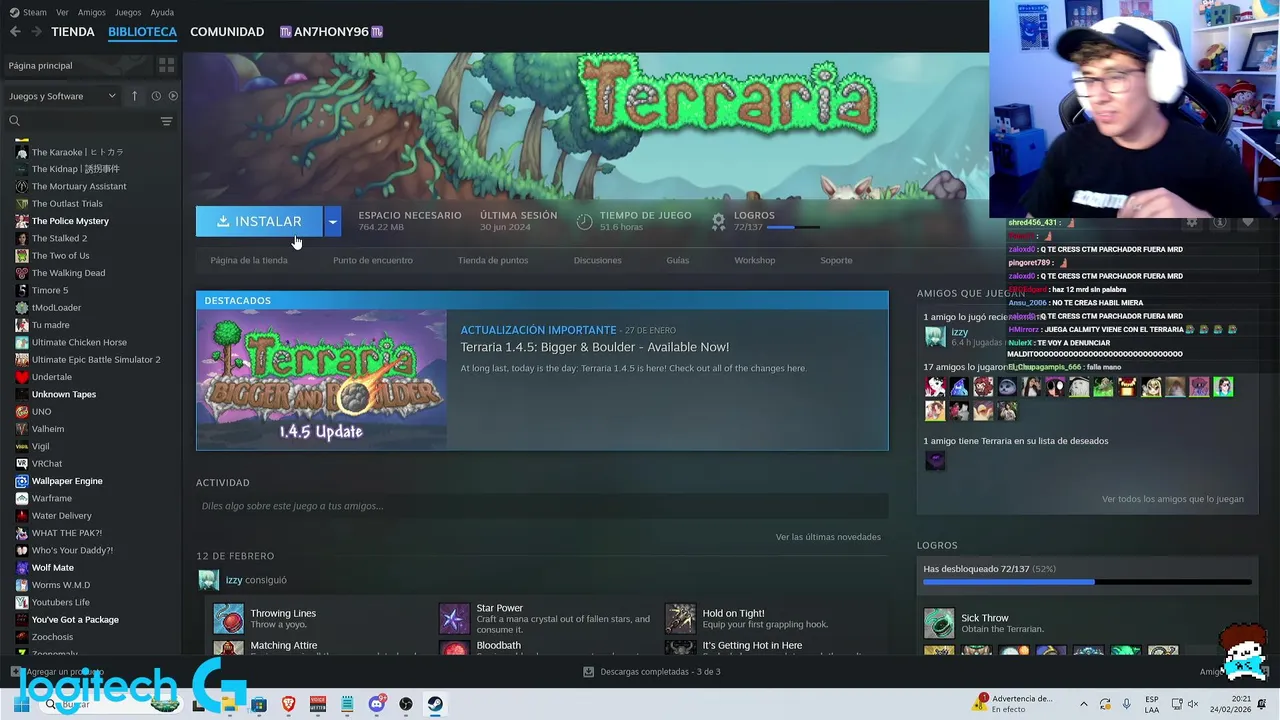
Task: Open the game settings gear icon
Action: coord(1191,222)
